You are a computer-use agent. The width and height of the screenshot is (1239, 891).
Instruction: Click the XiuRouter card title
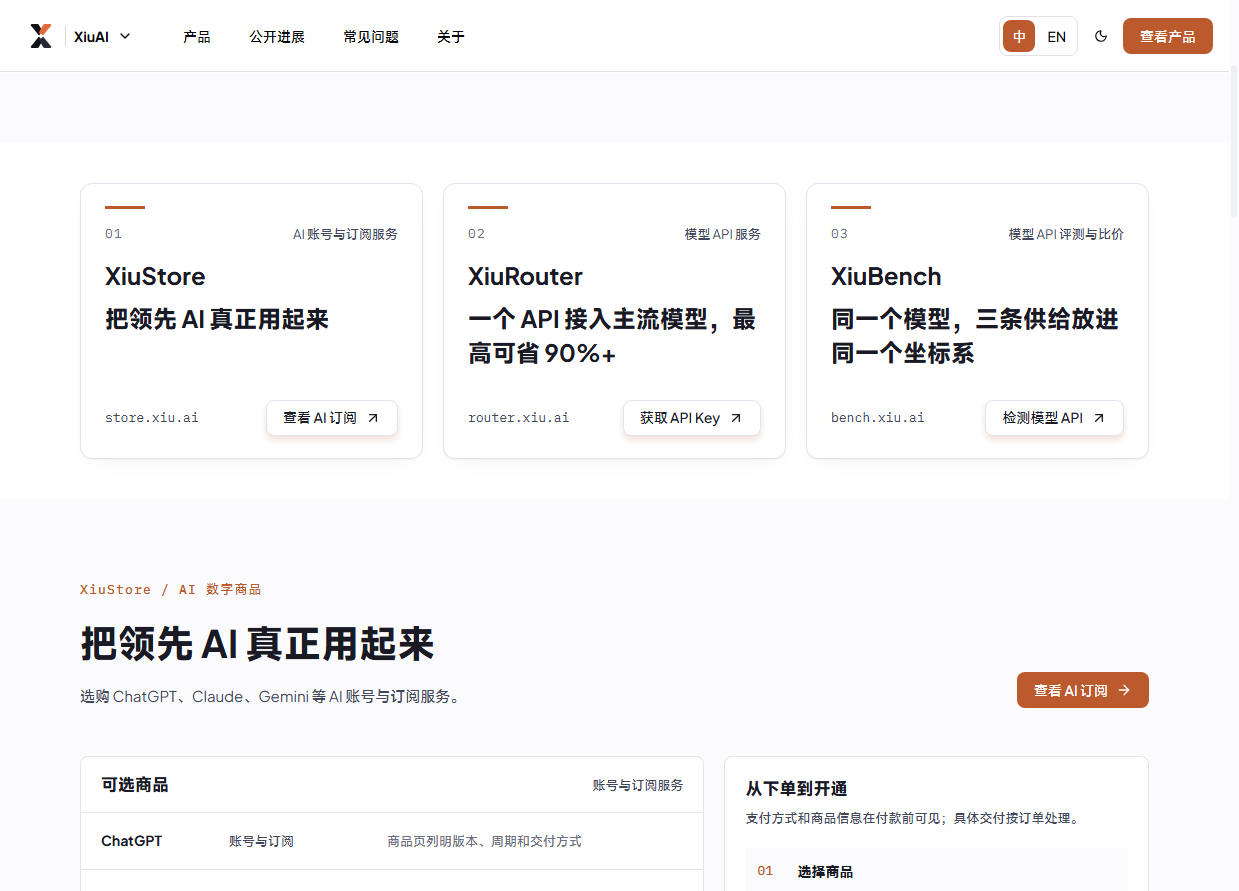(525, 276)
